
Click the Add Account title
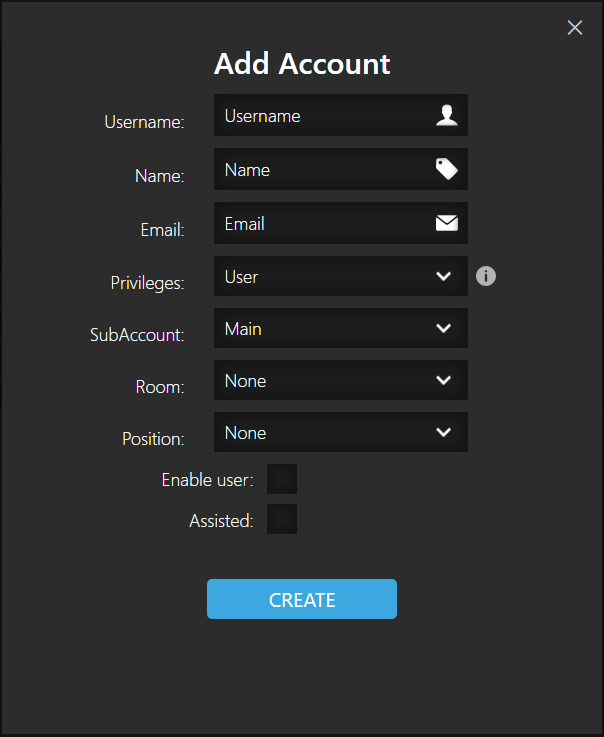point(302,63)
